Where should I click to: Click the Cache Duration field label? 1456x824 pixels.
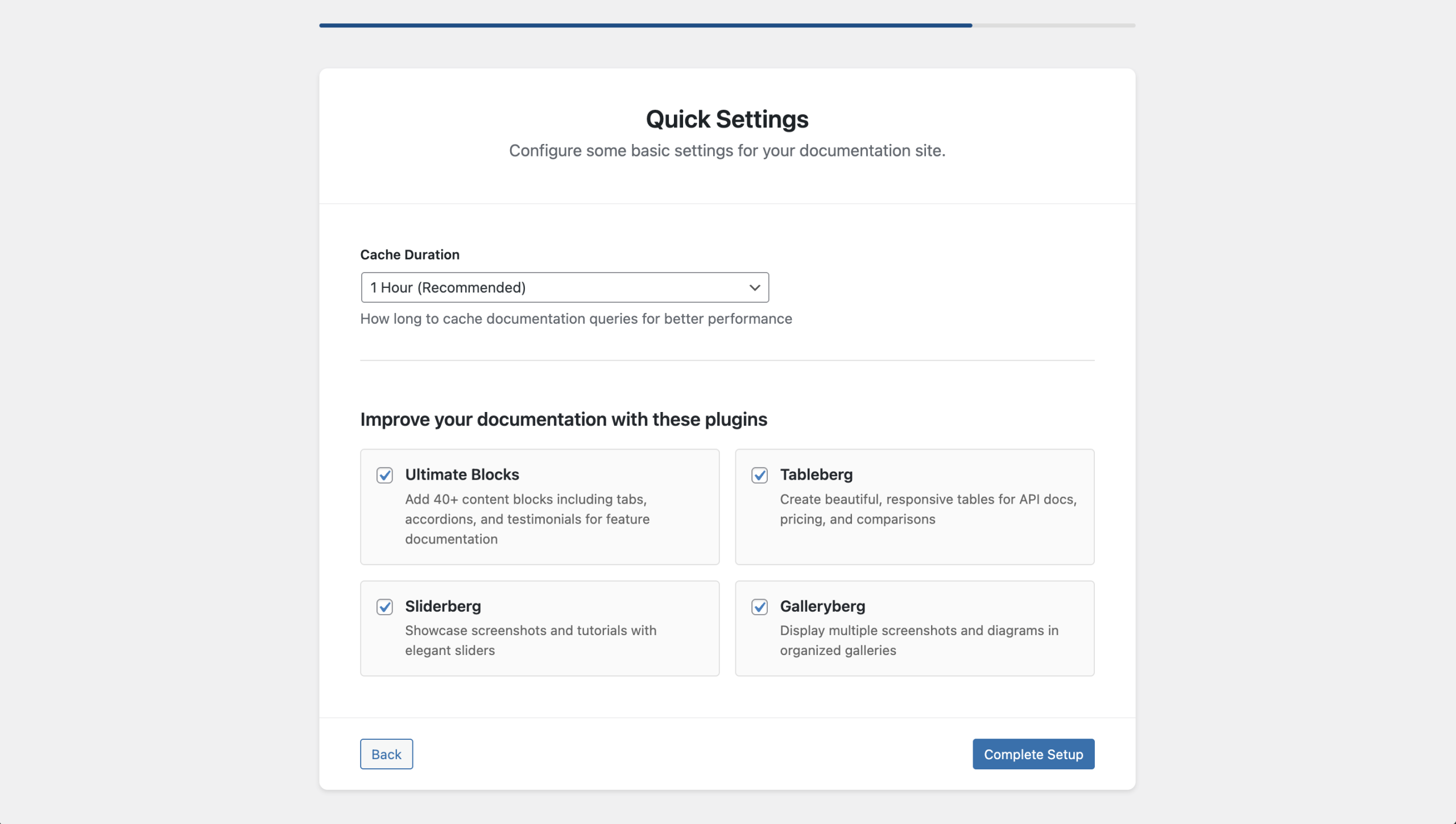pos(409,254)
